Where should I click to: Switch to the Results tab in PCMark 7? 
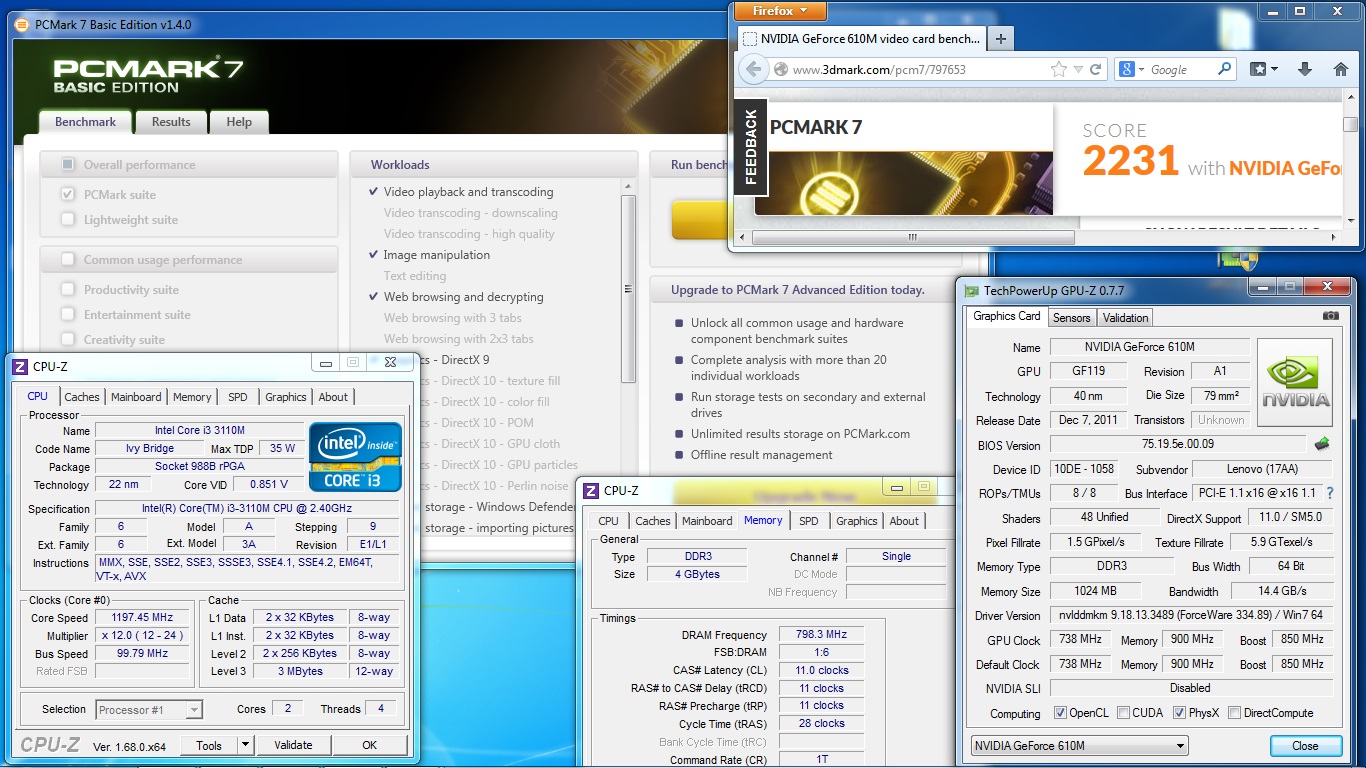tap(171, 122)
